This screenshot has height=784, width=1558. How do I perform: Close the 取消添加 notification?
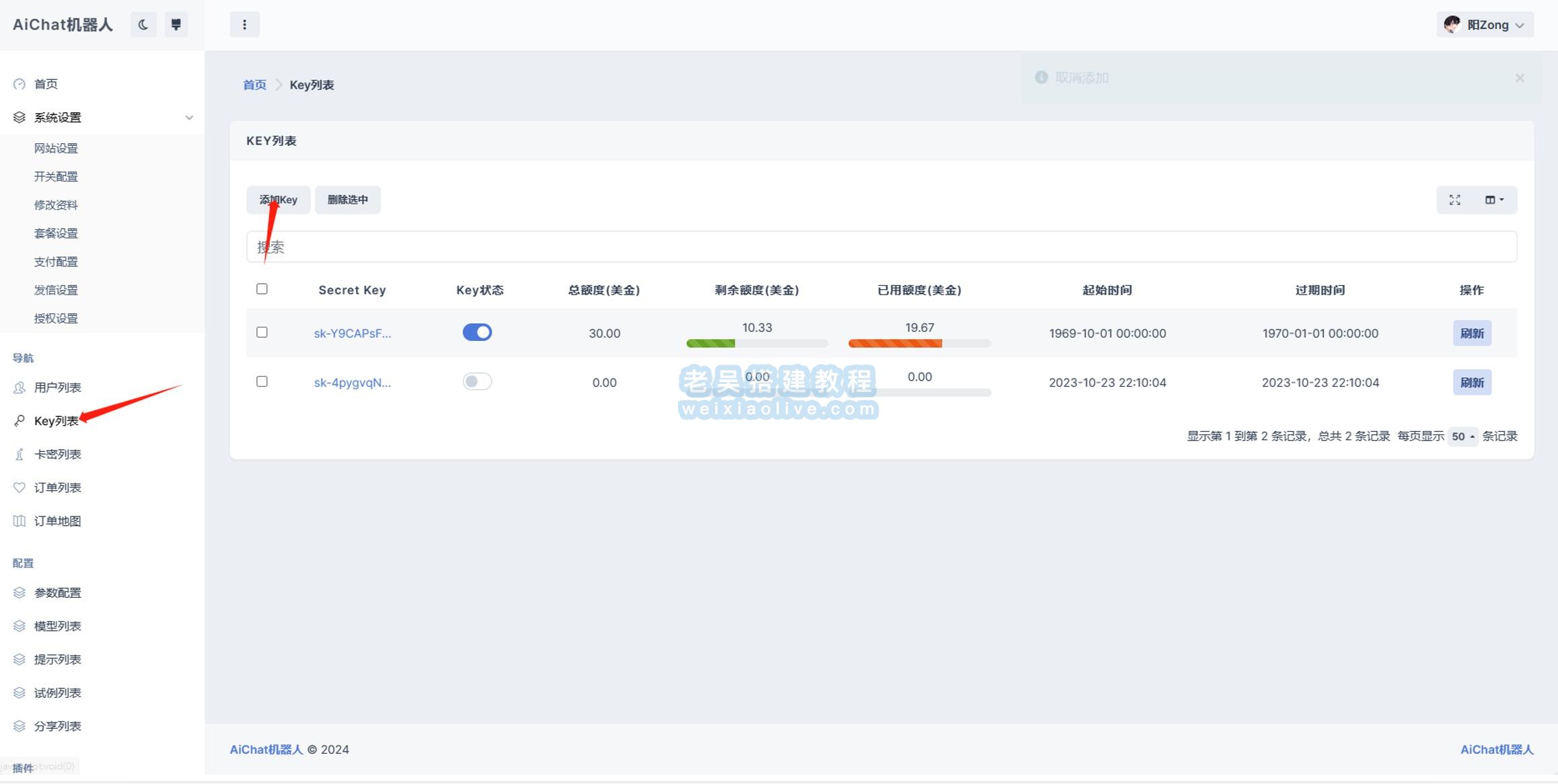[x=1520, y=78]
